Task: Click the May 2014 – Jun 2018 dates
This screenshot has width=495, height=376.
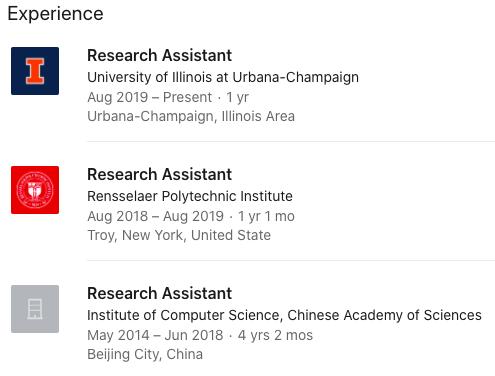Action: pos(155,335)
